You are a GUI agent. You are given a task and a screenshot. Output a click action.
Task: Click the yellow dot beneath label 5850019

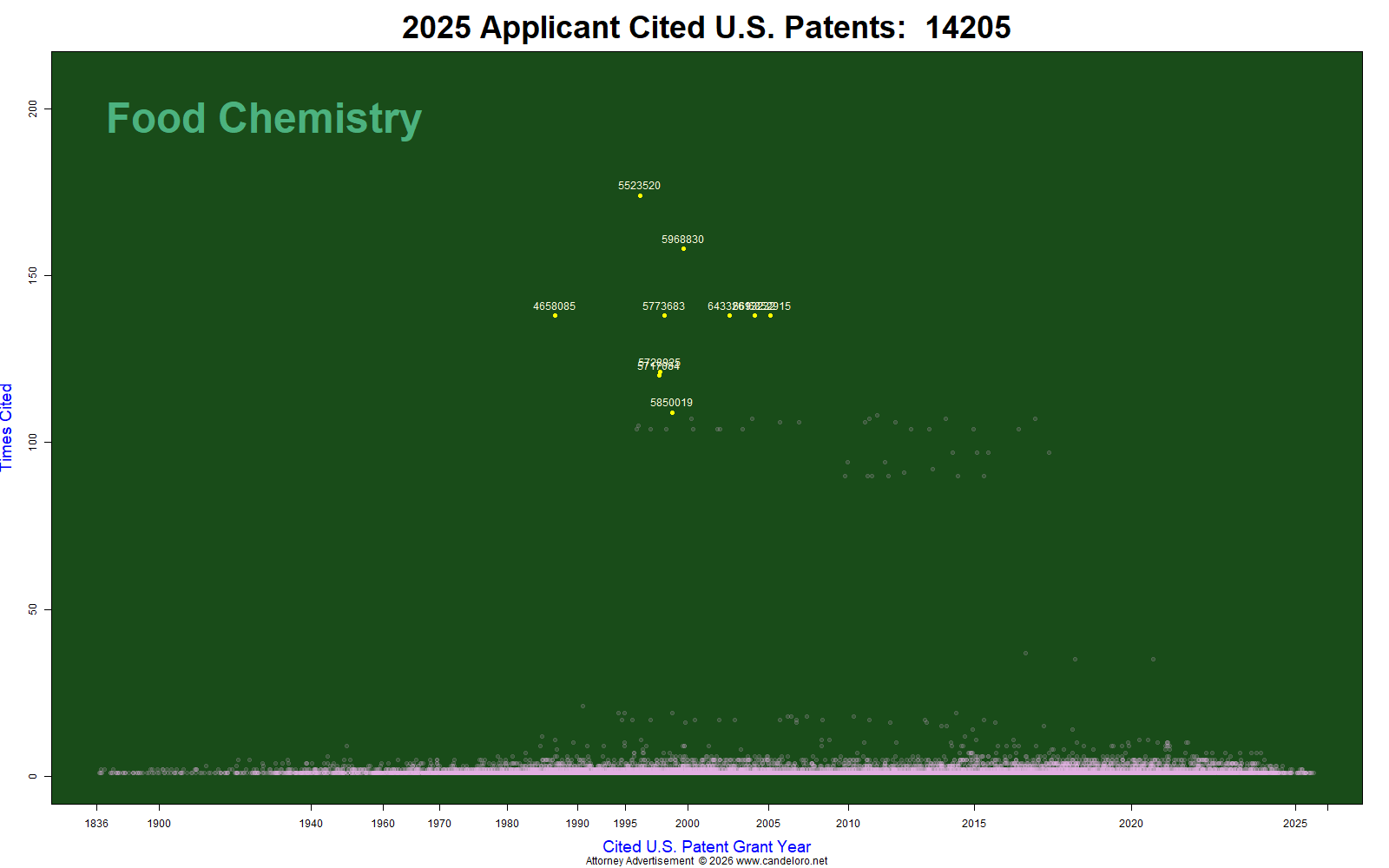[x=672, y=412]
